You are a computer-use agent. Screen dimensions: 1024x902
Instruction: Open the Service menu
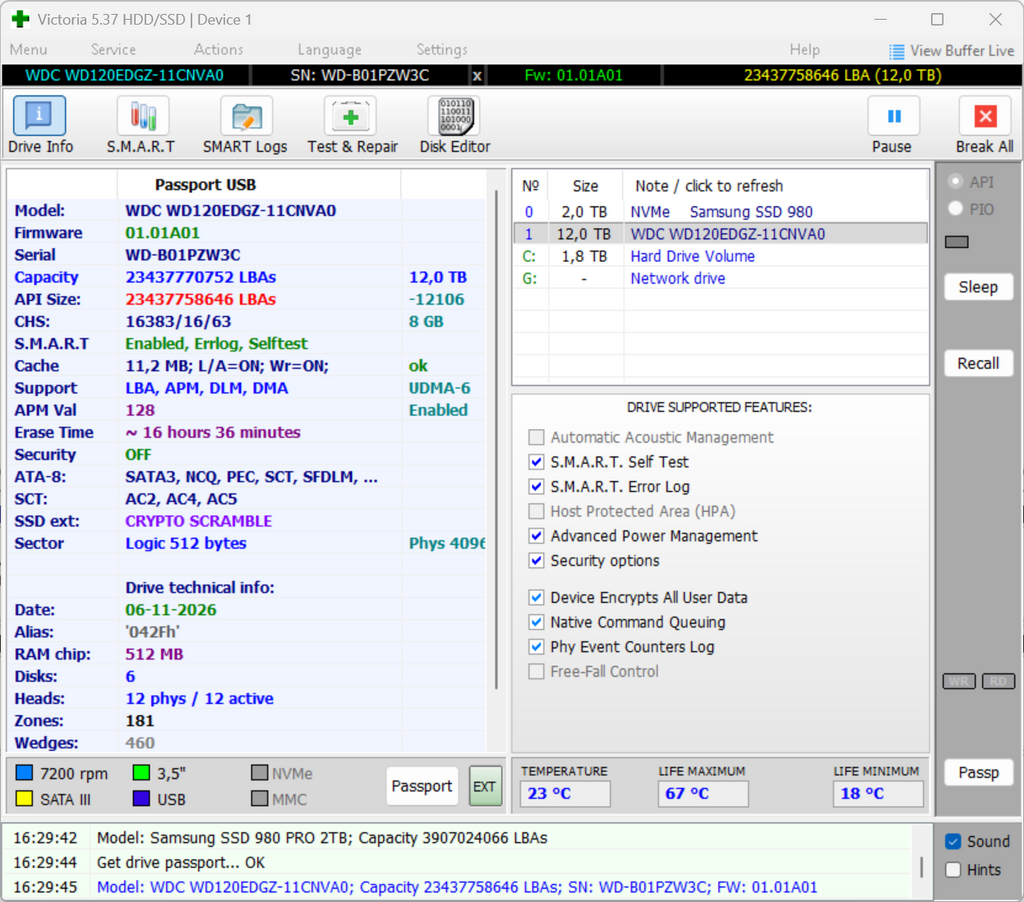pos(114,50)
